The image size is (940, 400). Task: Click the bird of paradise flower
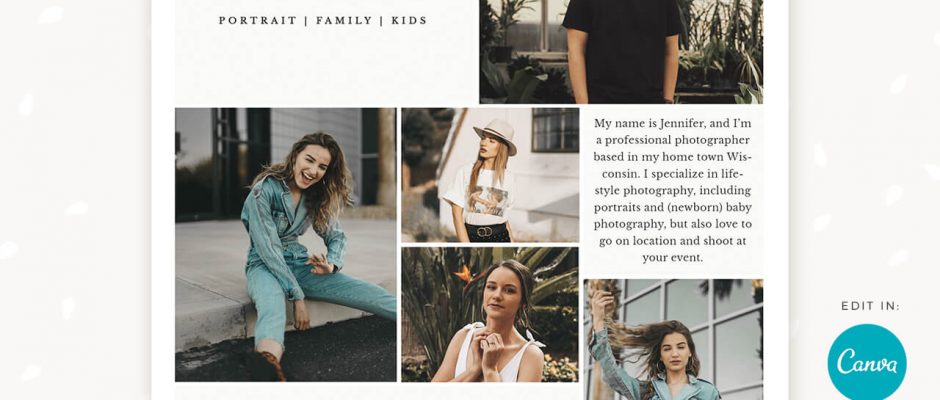click(x=465, y=275)
